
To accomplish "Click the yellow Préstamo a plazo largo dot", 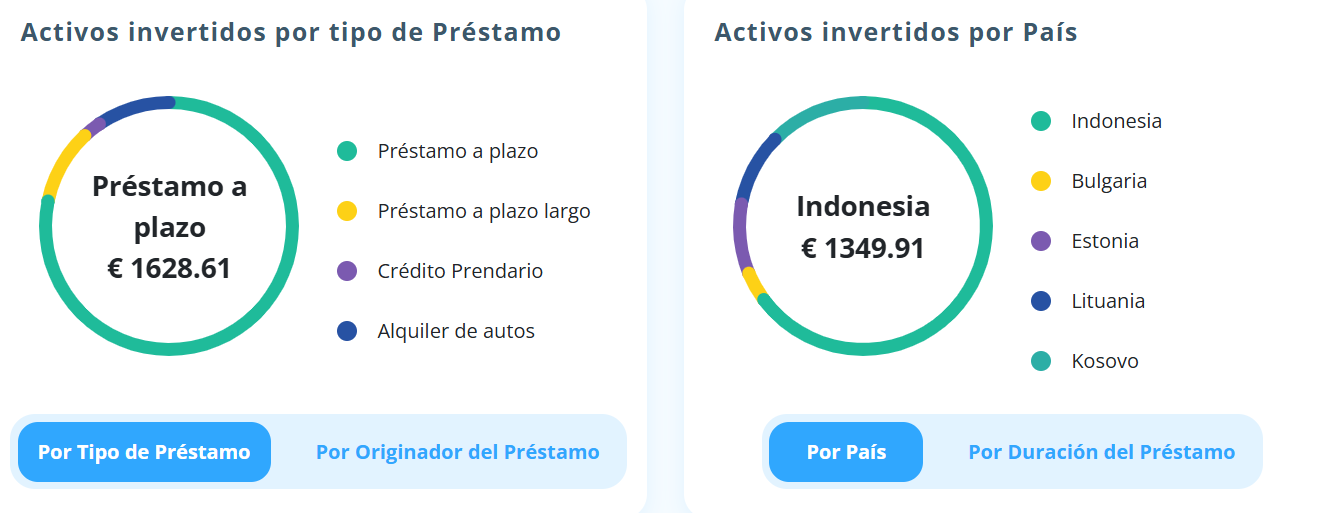I will (347, 212).
